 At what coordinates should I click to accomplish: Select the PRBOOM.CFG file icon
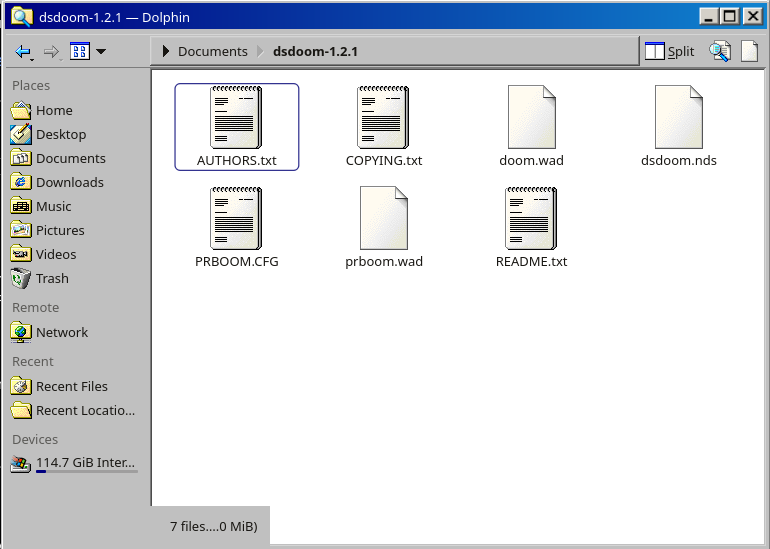236,218
